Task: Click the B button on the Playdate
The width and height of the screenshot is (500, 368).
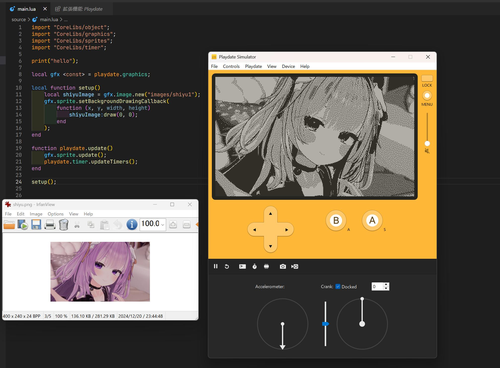Action: pos(336,220)
